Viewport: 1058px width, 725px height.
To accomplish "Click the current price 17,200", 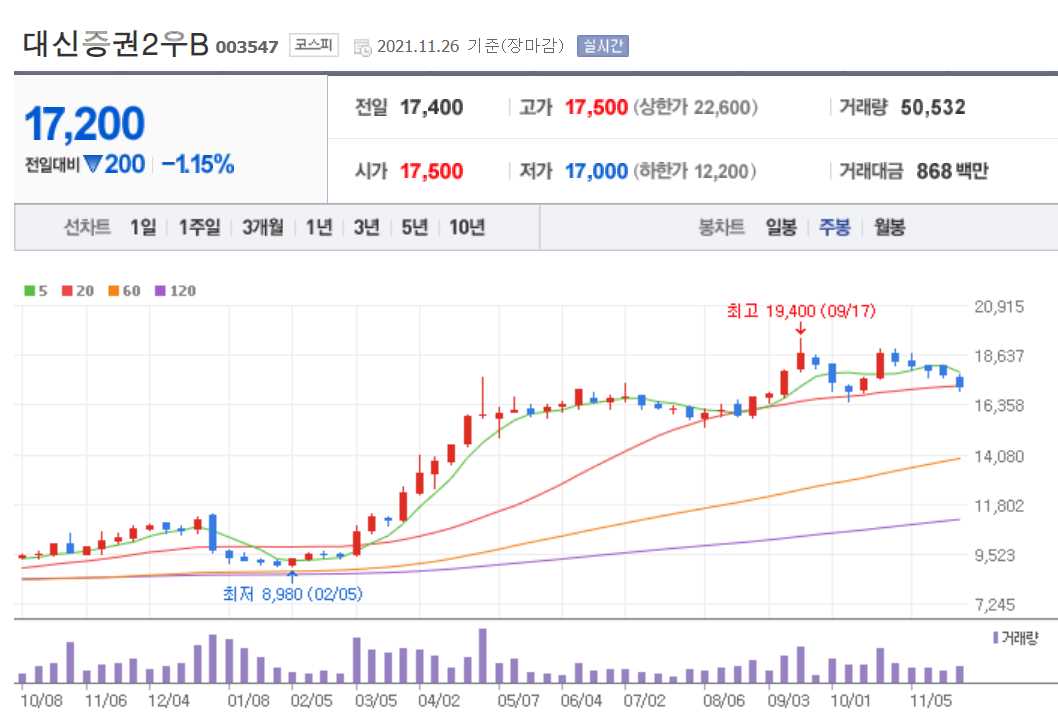I will [x=85, y=124].
